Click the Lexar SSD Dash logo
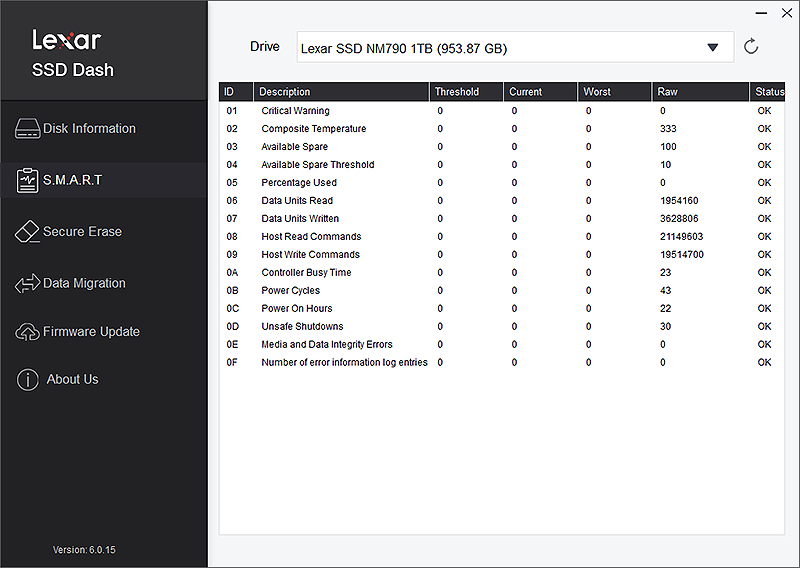 72,53
